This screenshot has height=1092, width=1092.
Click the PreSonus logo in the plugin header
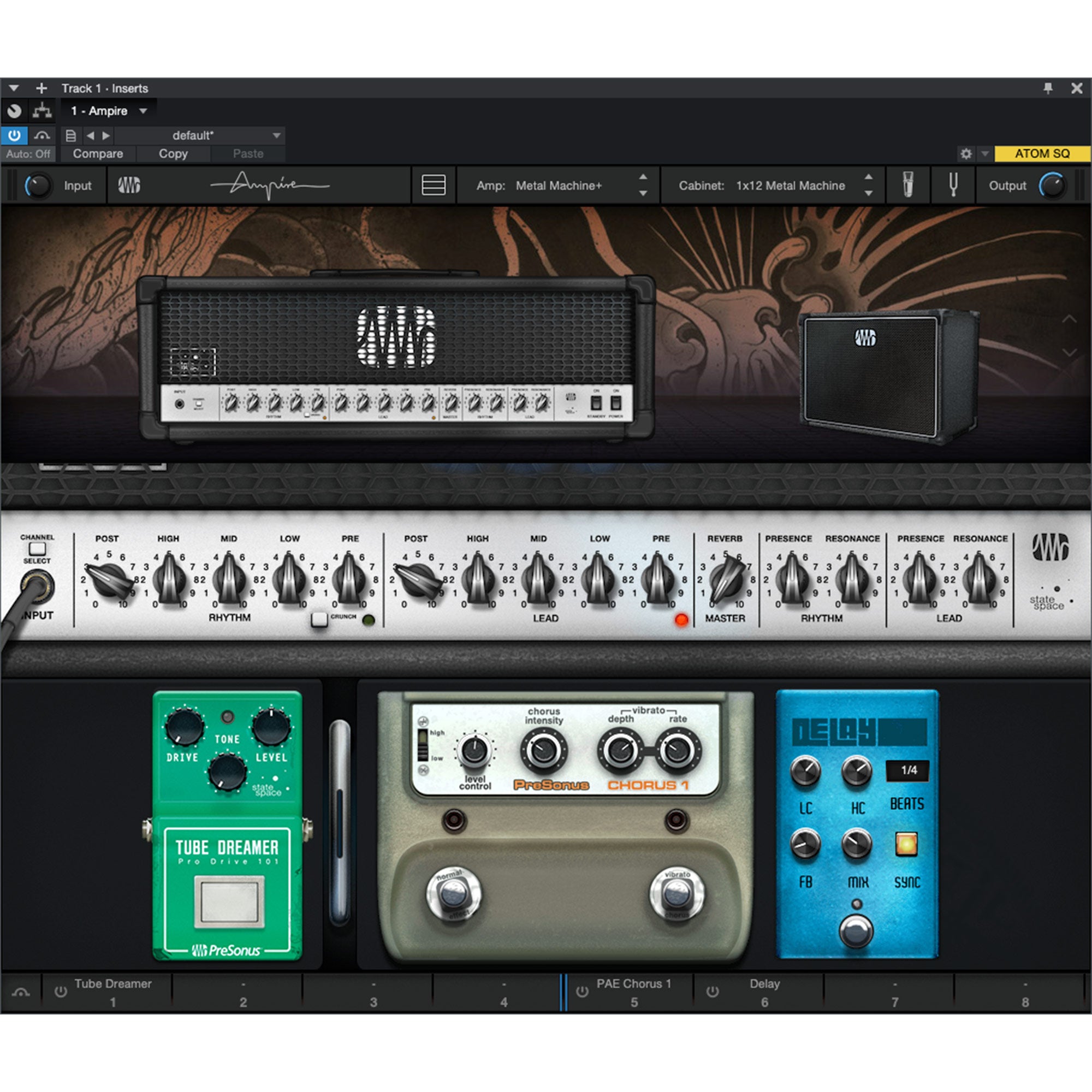click(131, 186)
